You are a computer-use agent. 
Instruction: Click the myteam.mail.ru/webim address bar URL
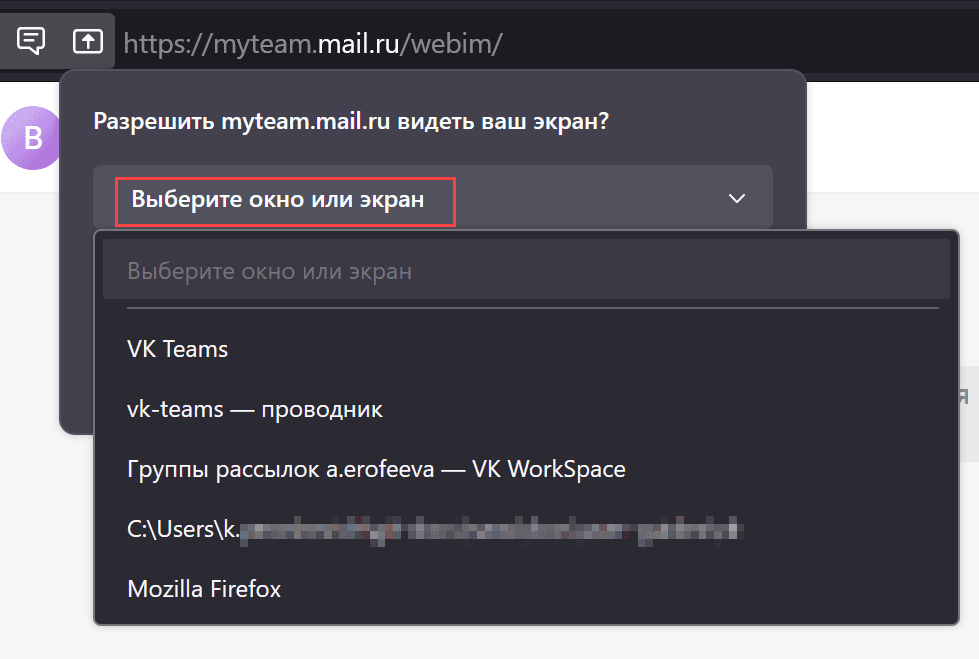point(313,44)
